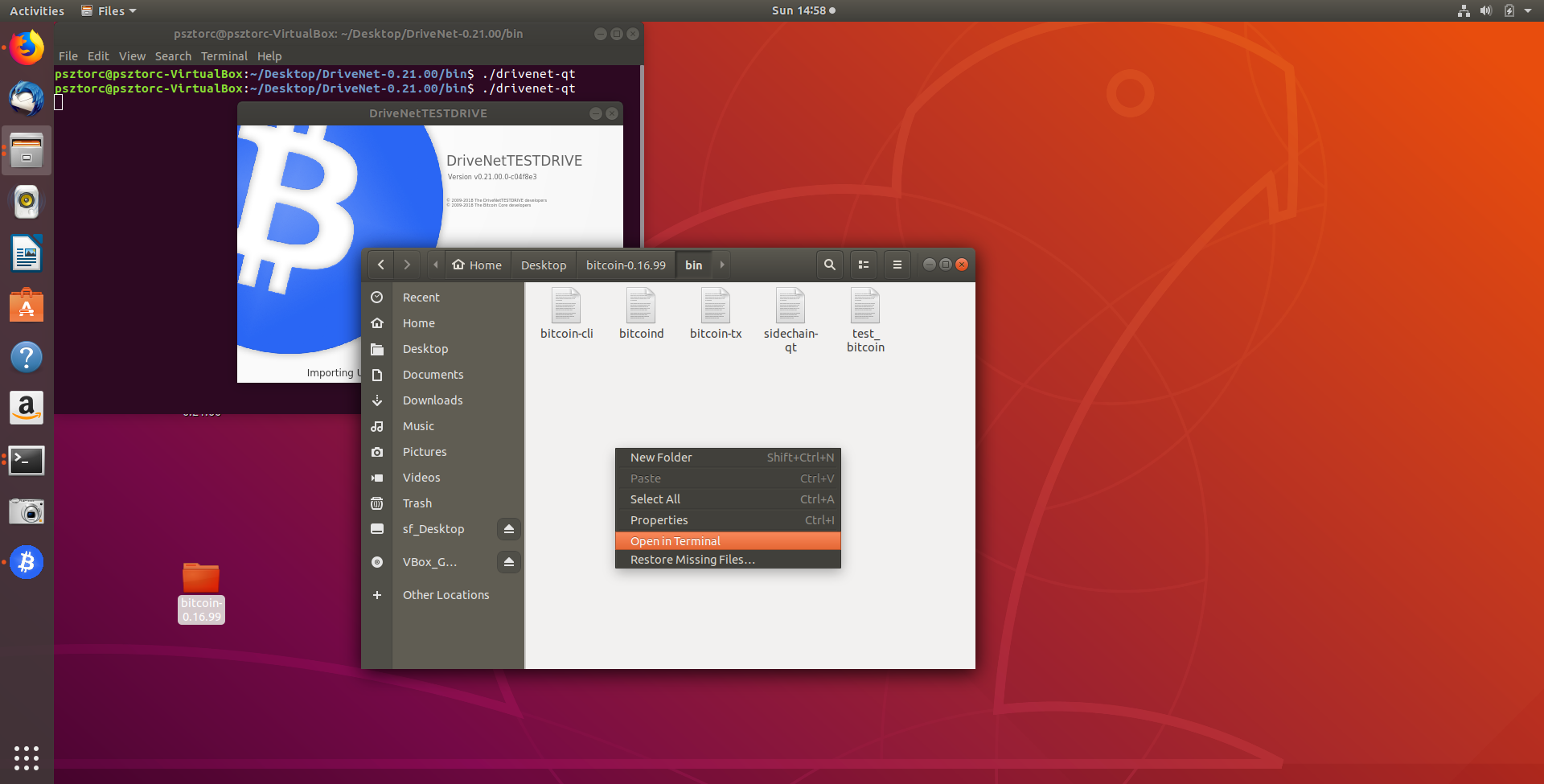This screenshot has height=784, width=1544.
Task: Go to Desktop in path bar
Action: [x=544, y=265]
